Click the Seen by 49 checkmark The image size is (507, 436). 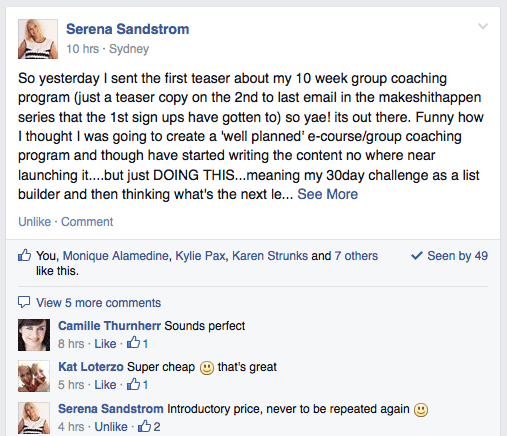pos(417,256)
